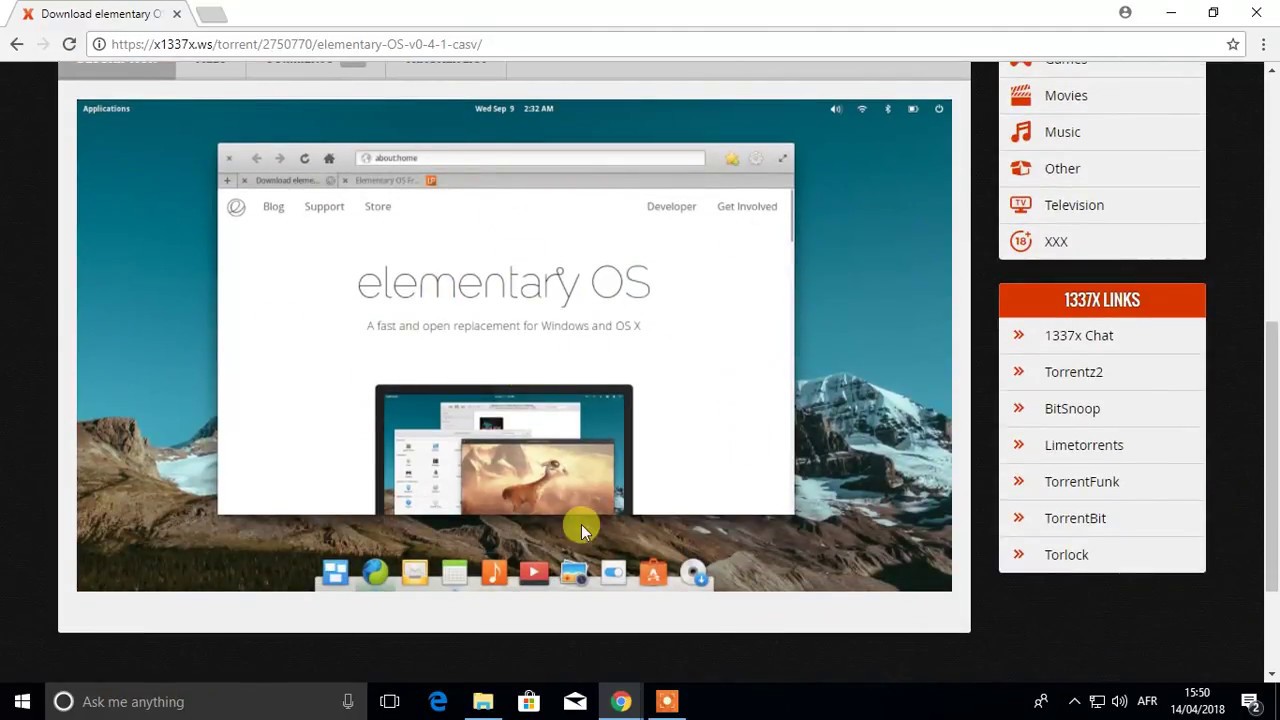Visit the Torrentz2 link
The height and width of the screenshot is (720, 1280).
click(x=1074, y=372)
